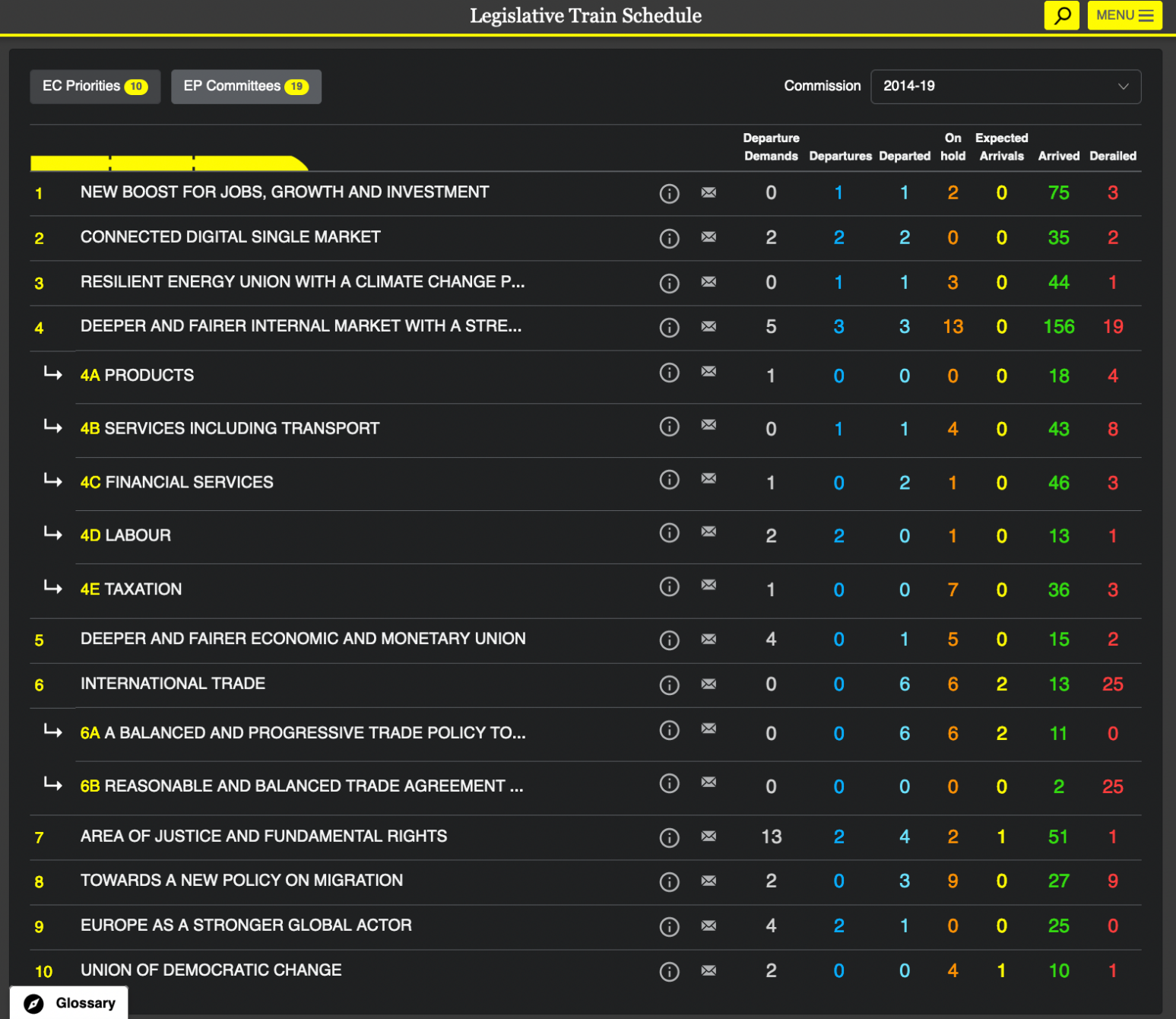This screenshot has height=1019, width=1176.
Task: Open info icon for 4C Financial Services
Action: coord(669,480)
